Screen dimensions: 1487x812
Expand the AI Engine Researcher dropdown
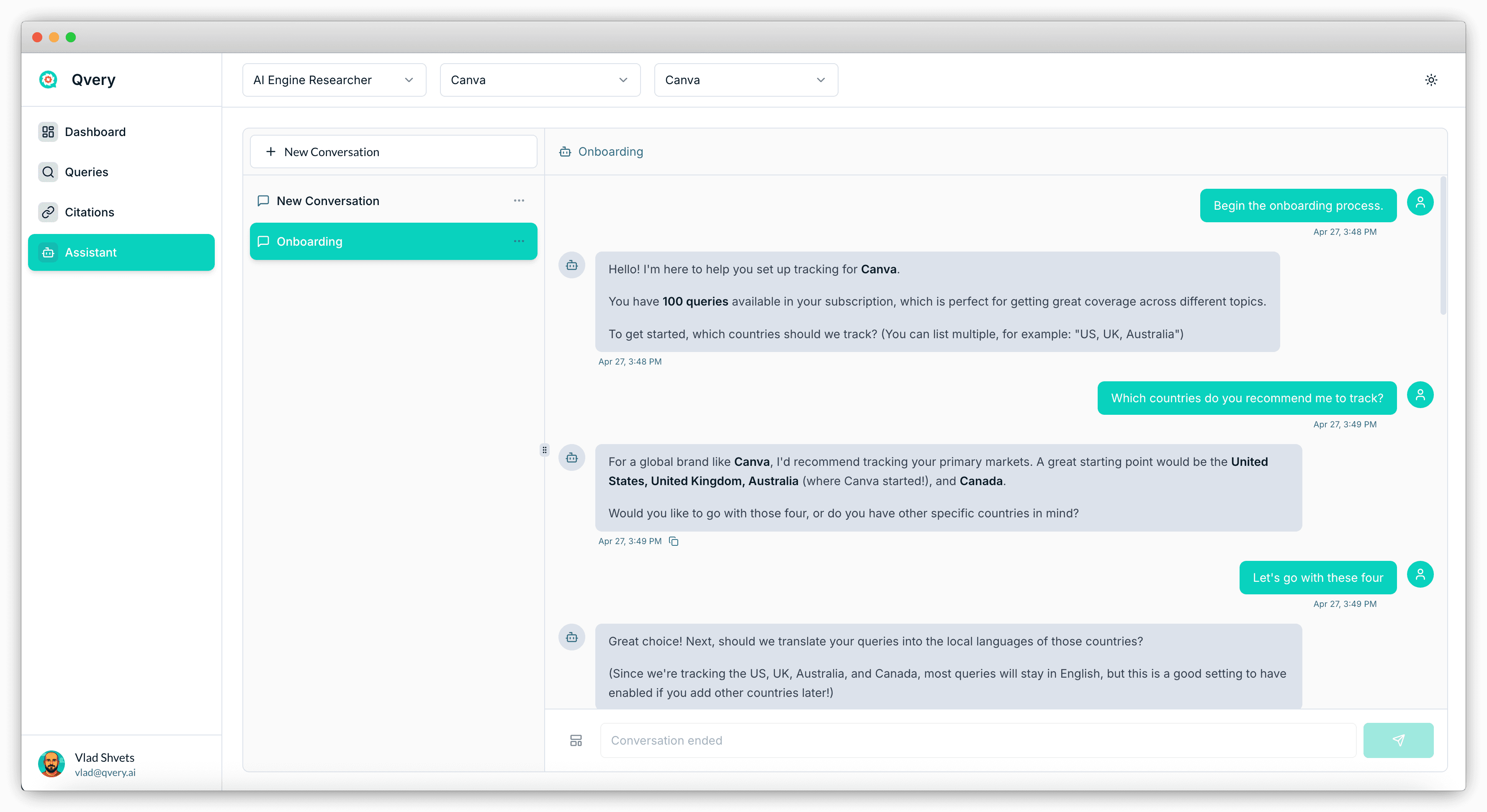[x=334, y=80]
